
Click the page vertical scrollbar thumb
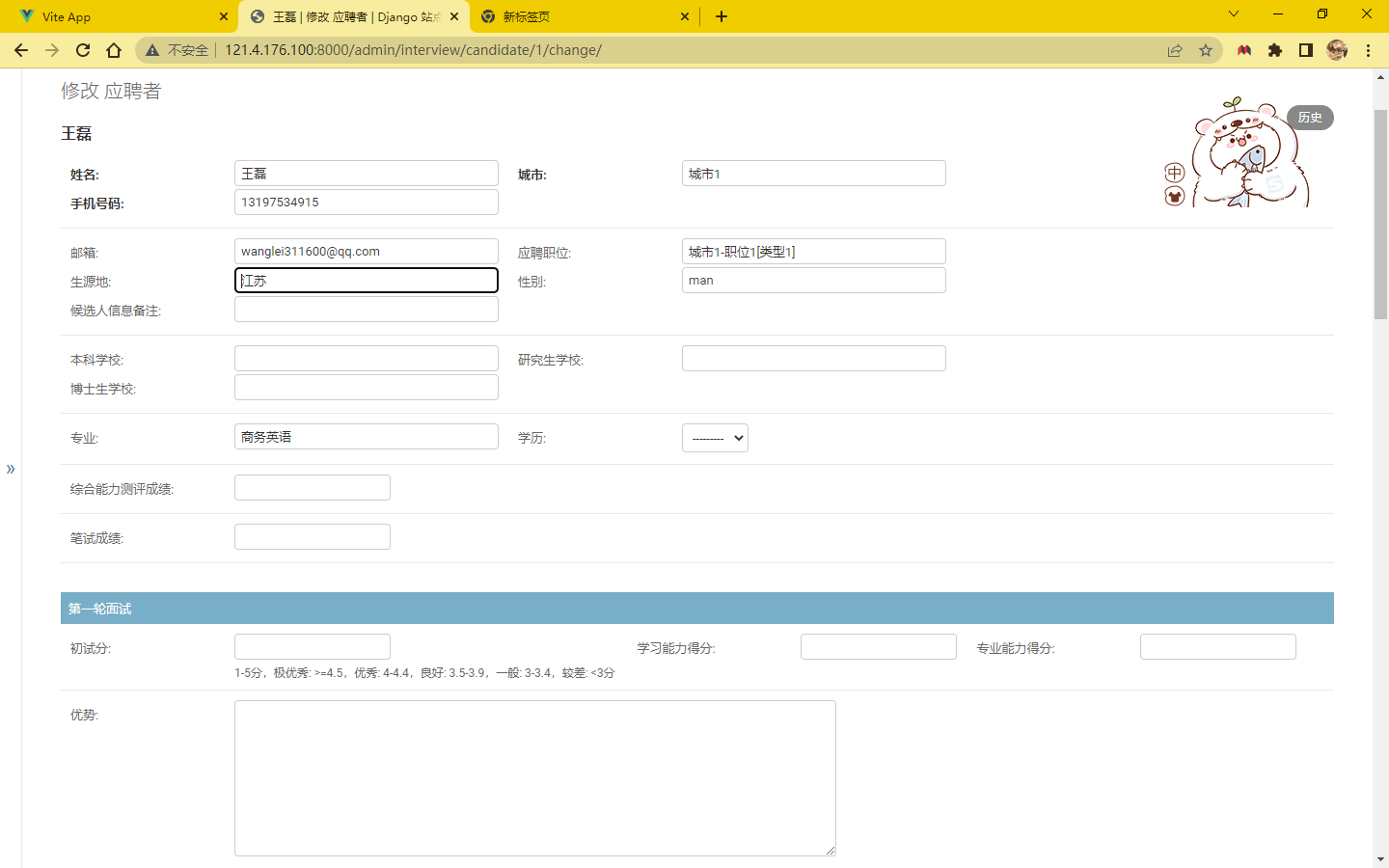tap(1380, 214)
